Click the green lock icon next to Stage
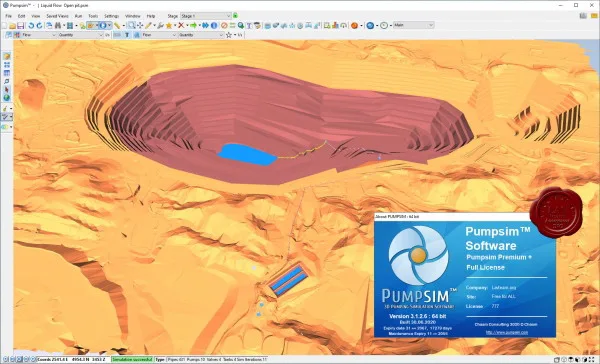Image resolution: width=600 pixels, height=364 pixels. pos(235,16)
